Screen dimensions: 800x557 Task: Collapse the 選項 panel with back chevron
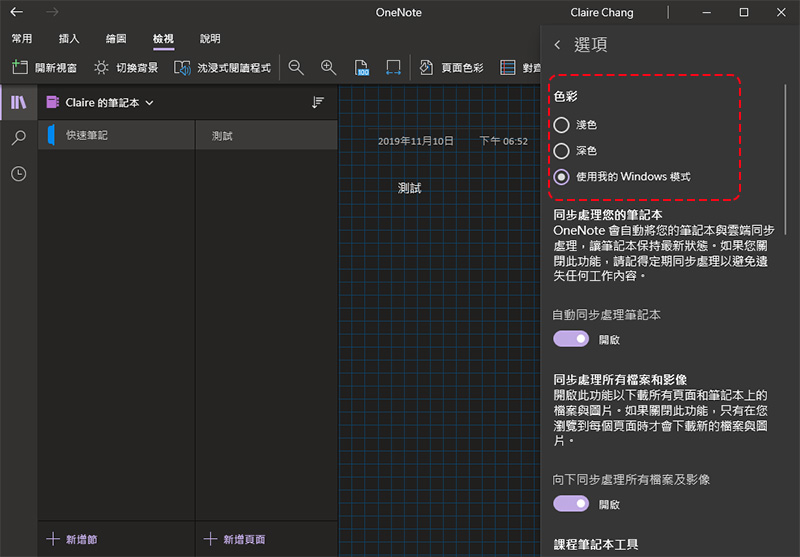pos(557,45)
